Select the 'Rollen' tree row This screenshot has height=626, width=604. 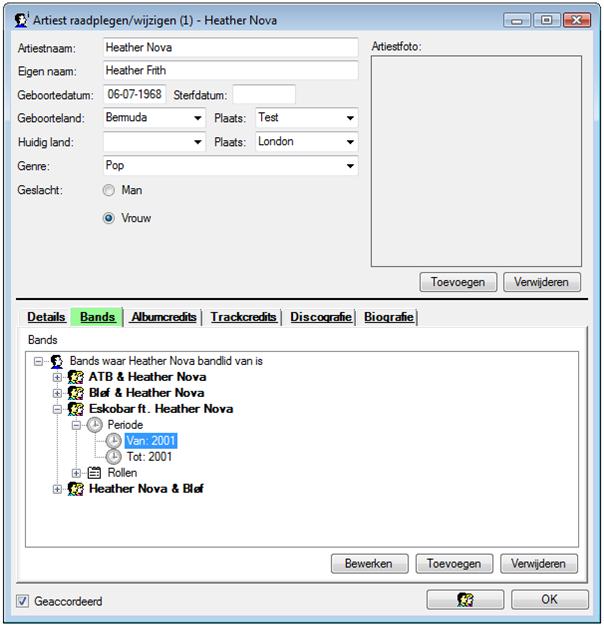click(x=122, y=473)
